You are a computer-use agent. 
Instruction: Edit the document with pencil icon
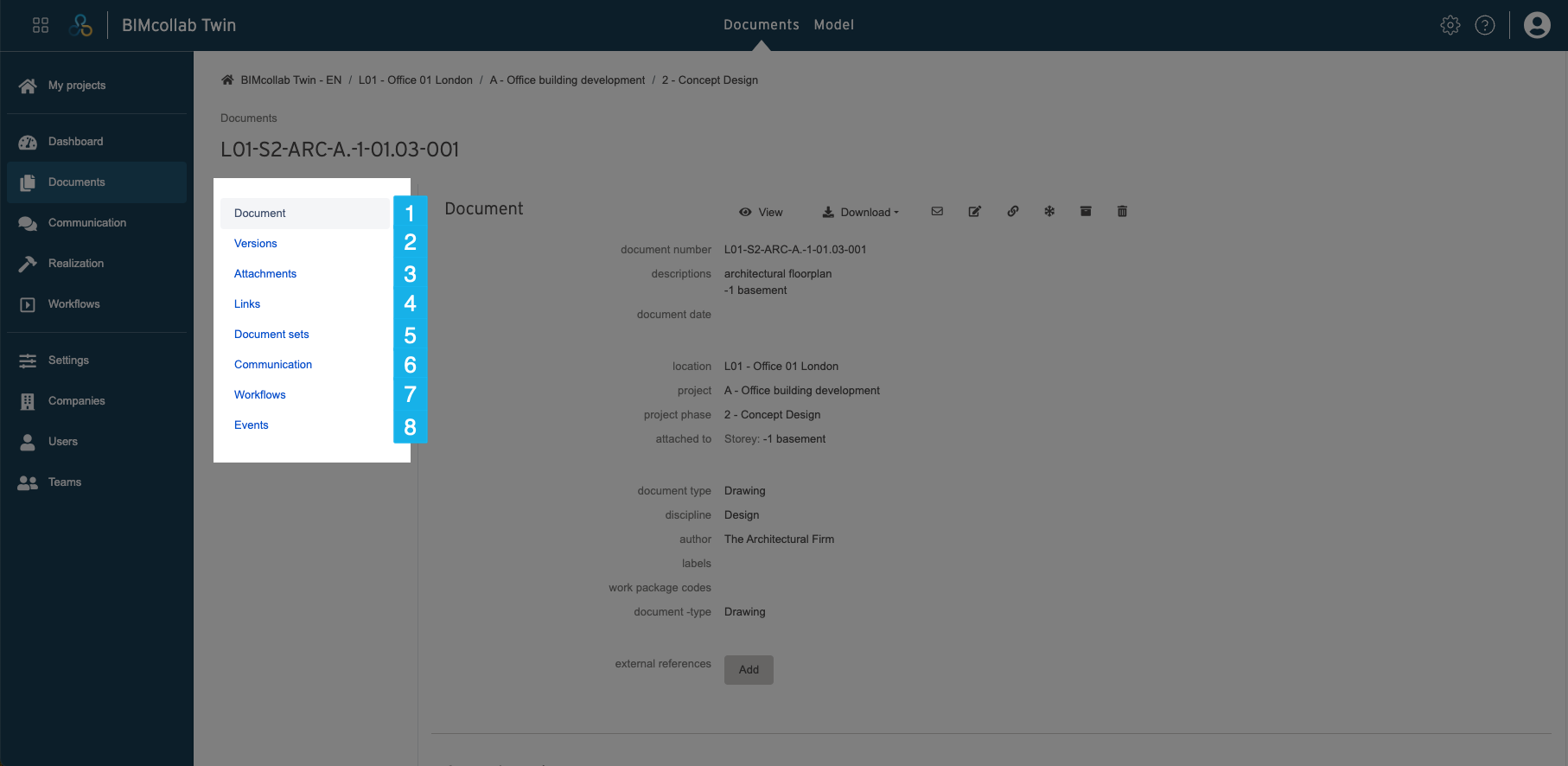point(975,211)
